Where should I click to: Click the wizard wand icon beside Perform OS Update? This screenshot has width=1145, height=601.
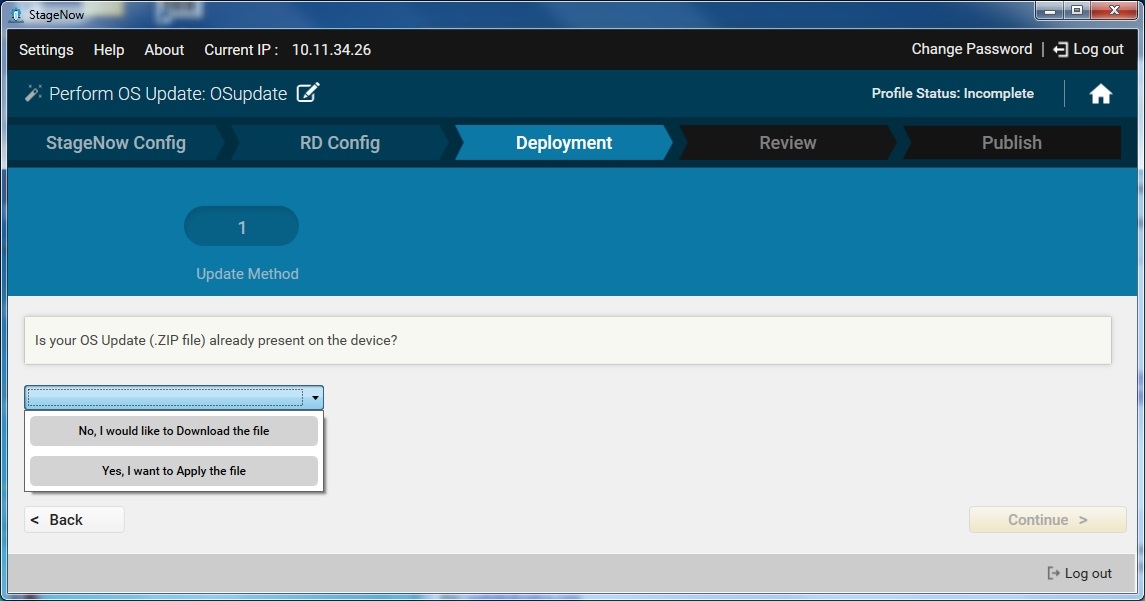(33, 93)
